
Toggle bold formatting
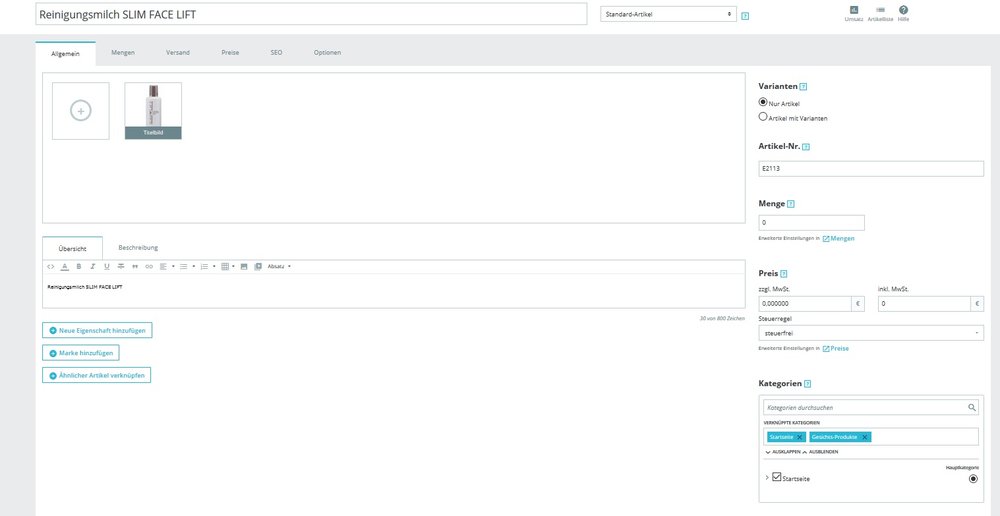[x=79, y=266]
